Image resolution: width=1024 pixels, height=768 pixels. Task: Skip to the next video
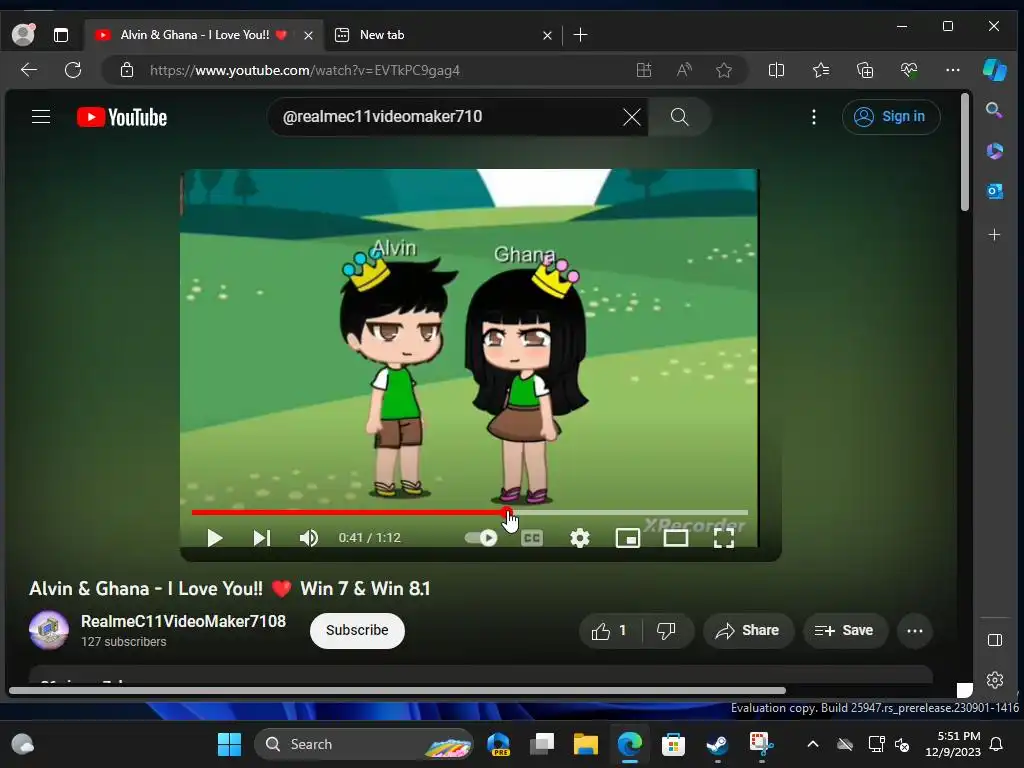[x=261, y=538]
